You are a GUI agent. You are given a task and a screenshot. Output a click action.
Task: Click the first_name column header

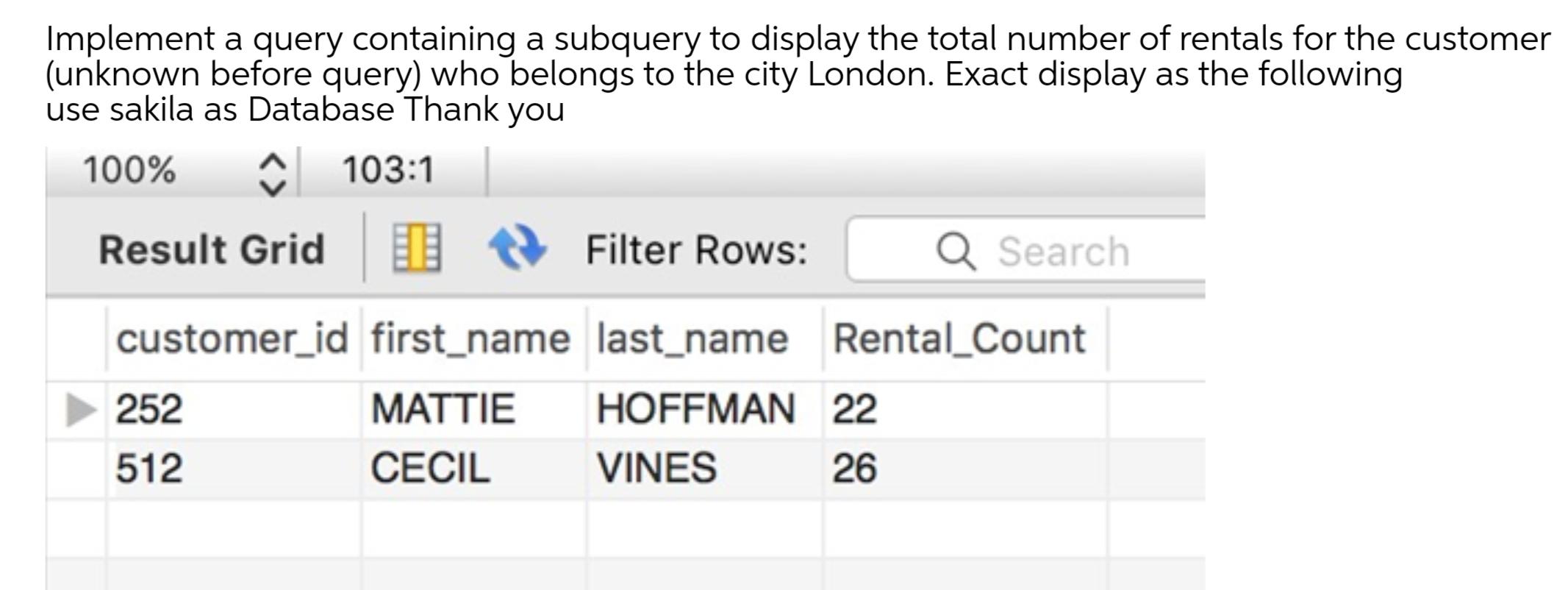(x=471, y=339)
